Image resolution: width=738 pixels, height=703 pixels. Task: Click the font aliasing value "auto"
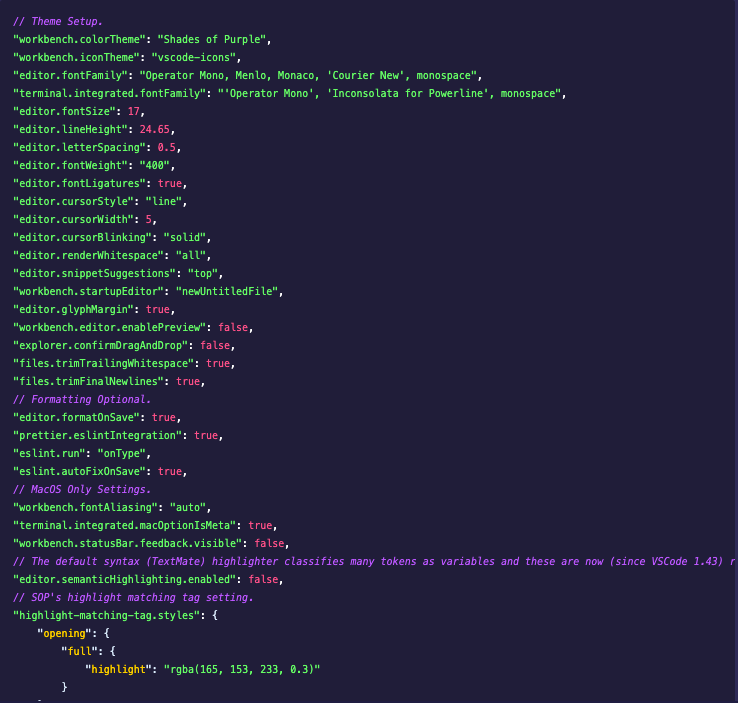click(188, 507)
